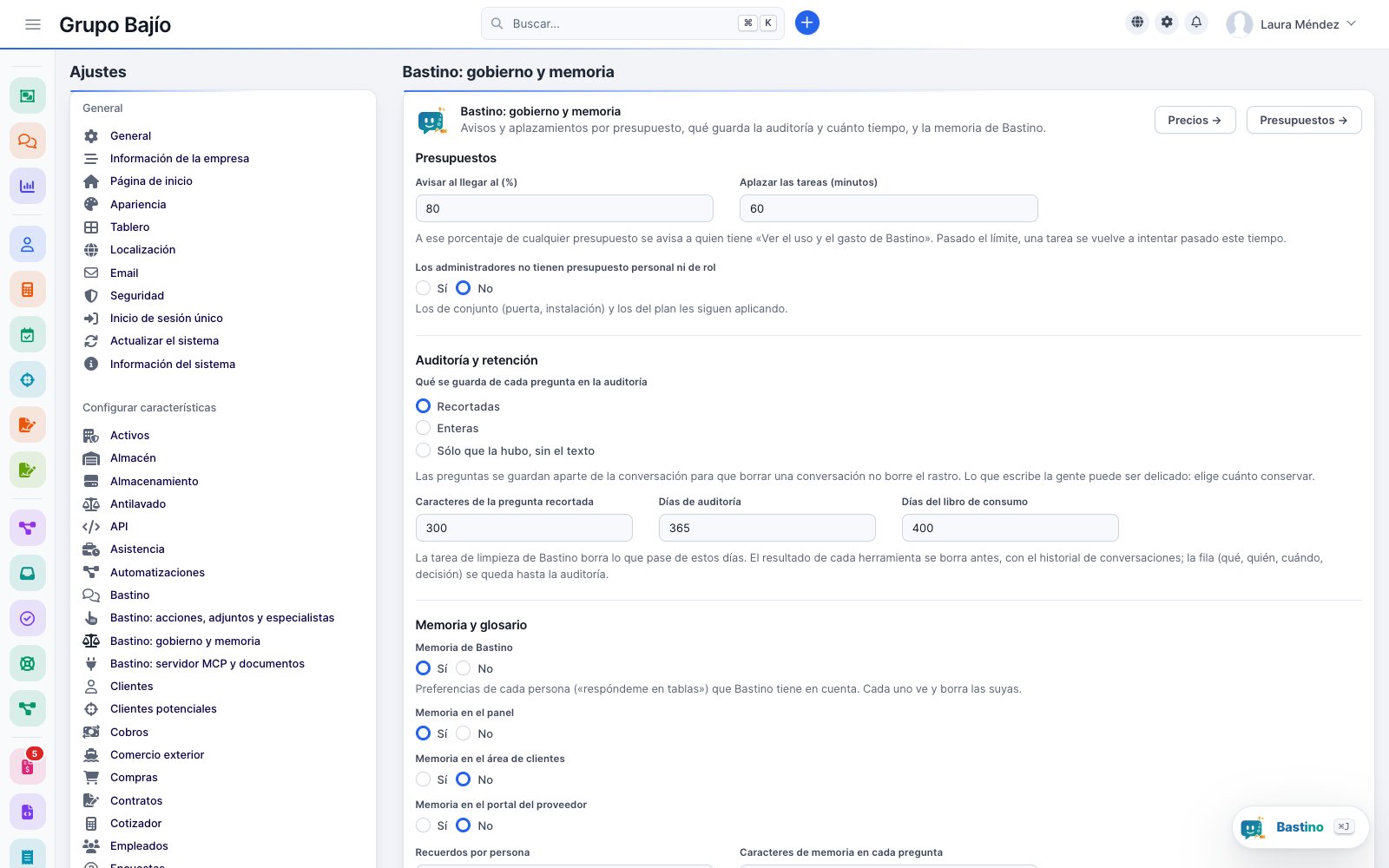This screenshot has width=1389, height=868.
Task: Open the gear settings icon in header
Action: coord(1167,23)
